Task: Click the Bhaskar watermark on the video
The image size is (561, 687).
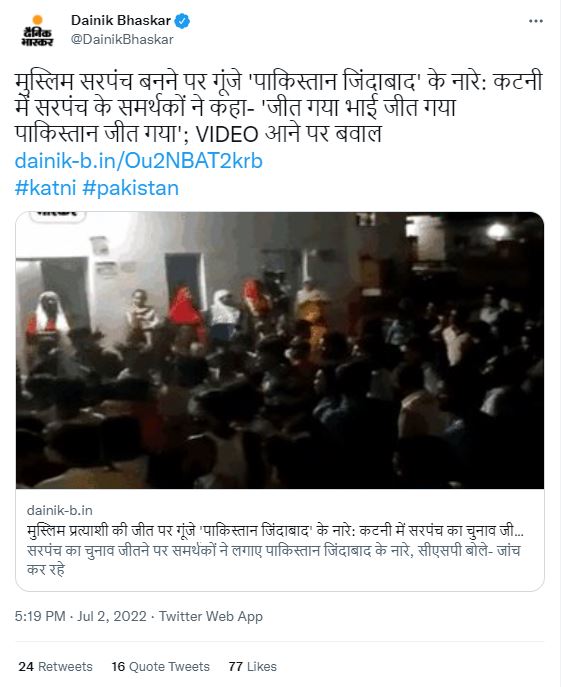Action: click(x=57, y=216)
